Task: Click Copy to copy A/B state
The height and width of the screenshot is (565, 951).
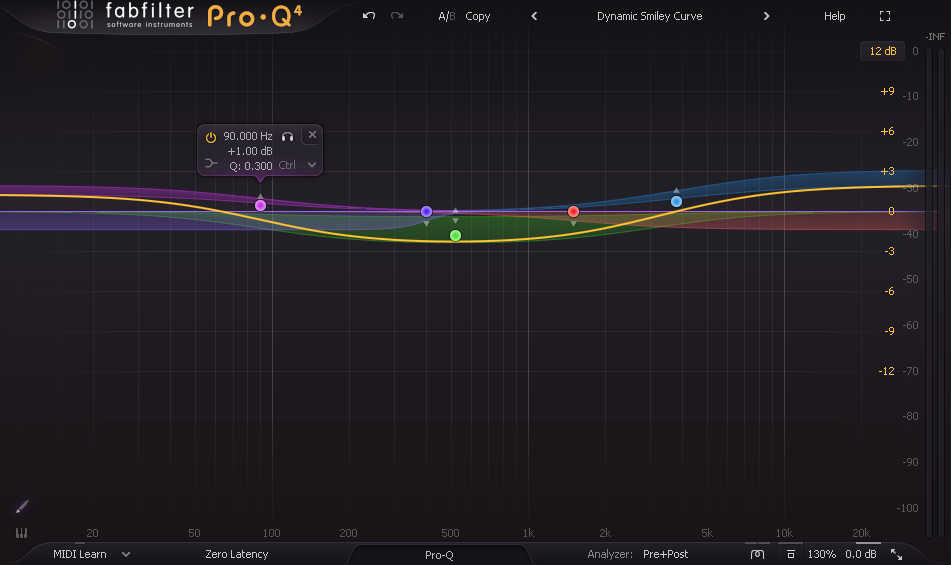Action: click(x=477, y=16)
